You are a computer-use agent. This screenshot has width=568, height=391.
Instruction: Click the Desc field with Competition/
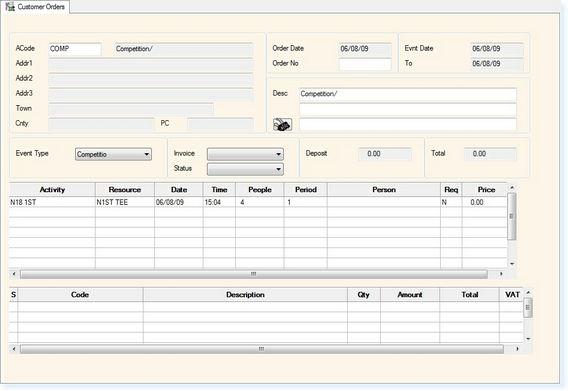pos(408,94)
